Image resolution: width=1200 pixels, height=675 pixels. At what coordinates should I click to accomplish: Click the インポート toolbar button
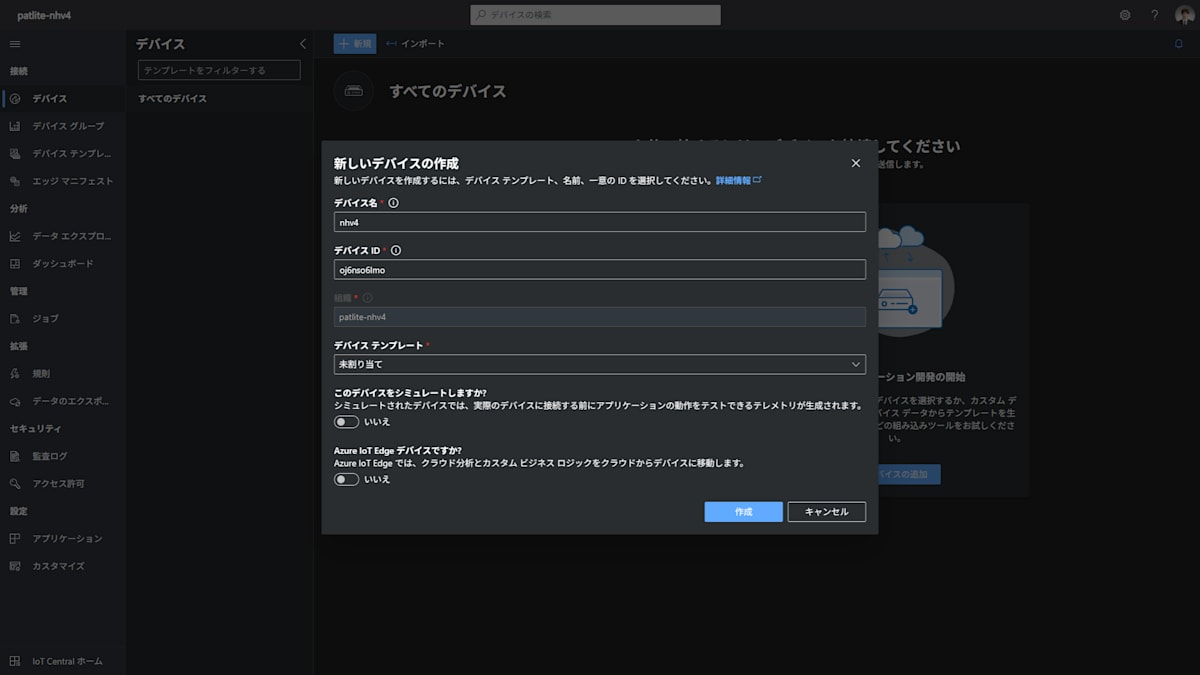coord(415,44)
